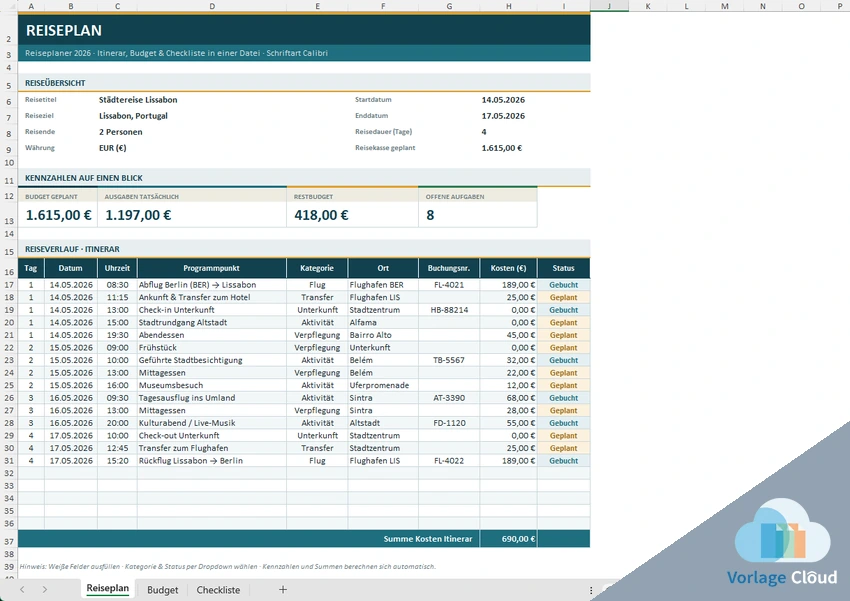Switch to the Reiseplan sheet tab
This screenshot has height=601, width=850.
tap(107, 589)
